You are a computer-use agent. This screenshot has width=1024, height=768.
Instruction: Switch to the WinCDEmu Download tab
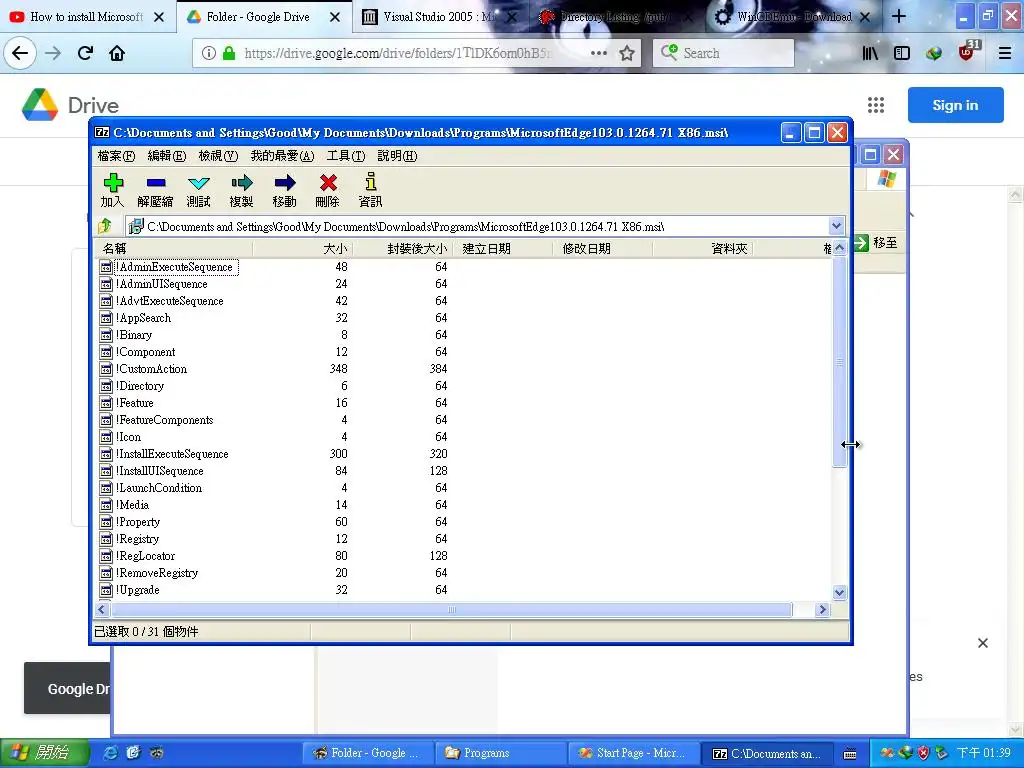tap(793, 17)
